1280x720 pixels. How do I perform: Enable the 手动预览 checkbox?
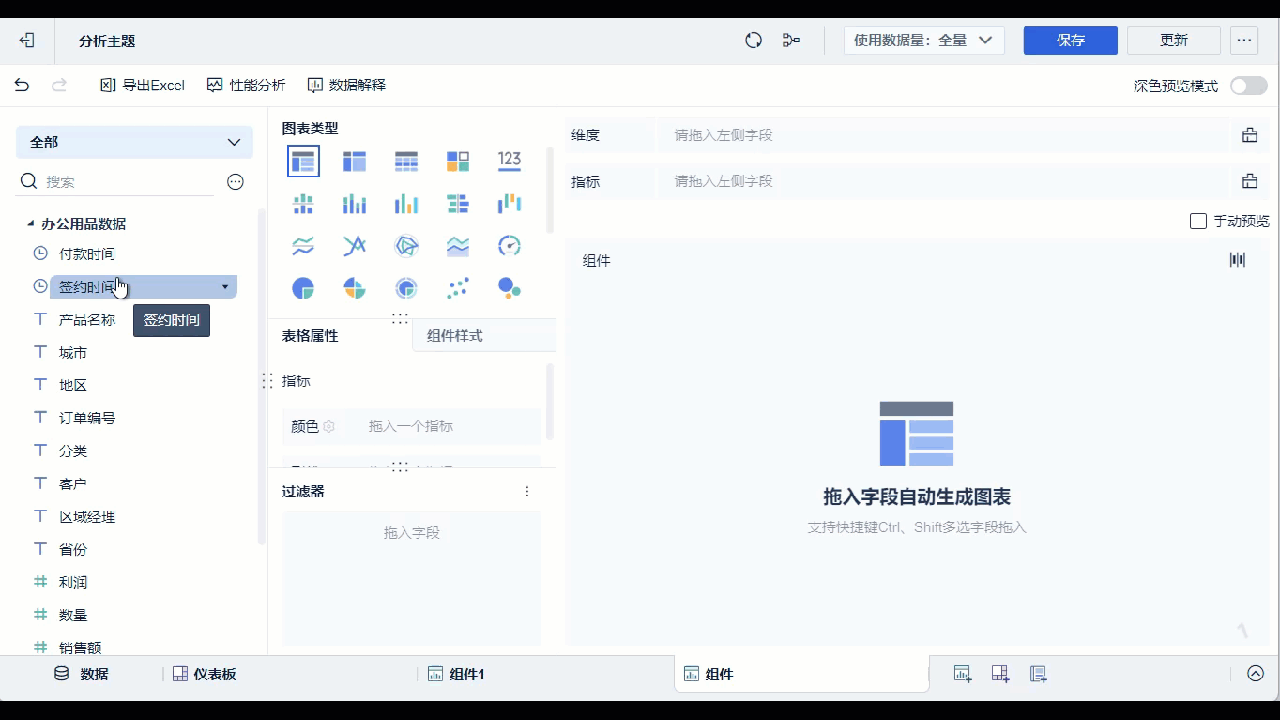point(1198,221)
